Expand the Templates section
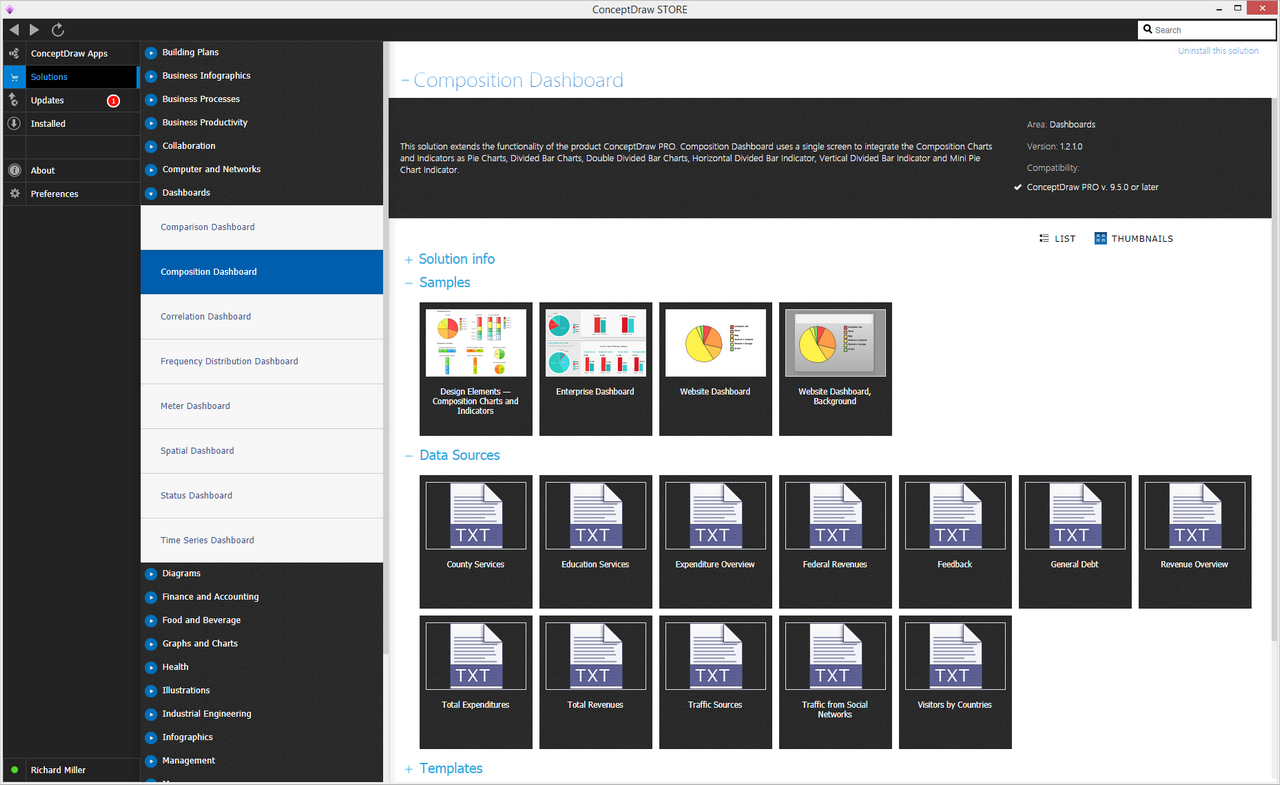Viewport: 1280px width, 785px height. click(450, 769)
